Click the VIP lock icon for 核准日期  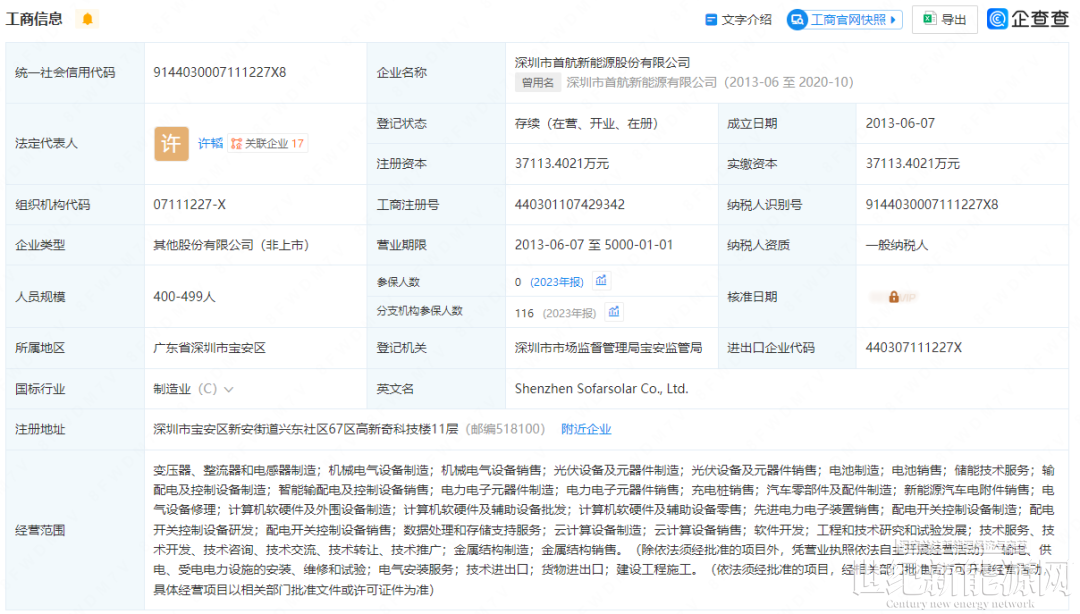pos(893,297)
